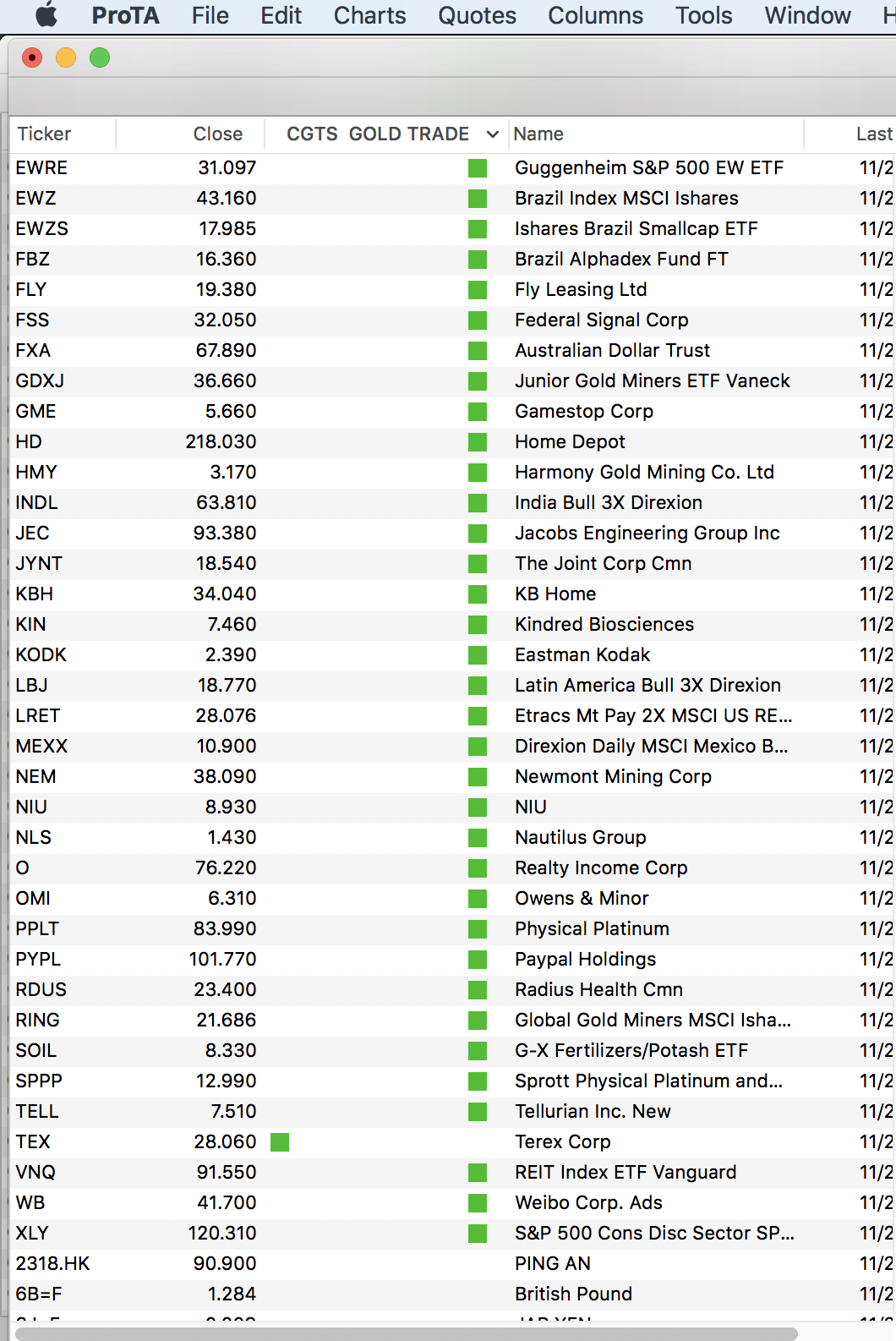Click the green signal square for XLY
896x1341 pixels.
pyautogui.click(x=478, y=1234)
